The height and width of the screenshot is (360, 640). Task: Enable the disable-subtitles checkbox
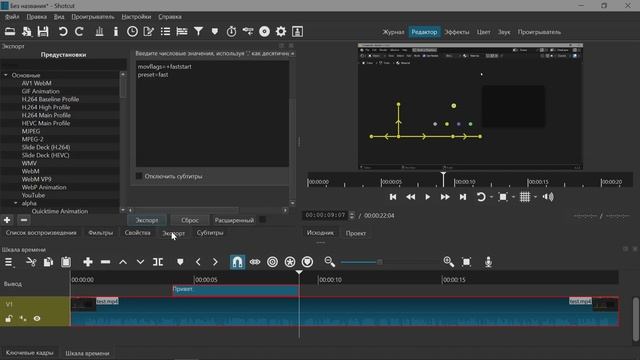tap(139, 176)
